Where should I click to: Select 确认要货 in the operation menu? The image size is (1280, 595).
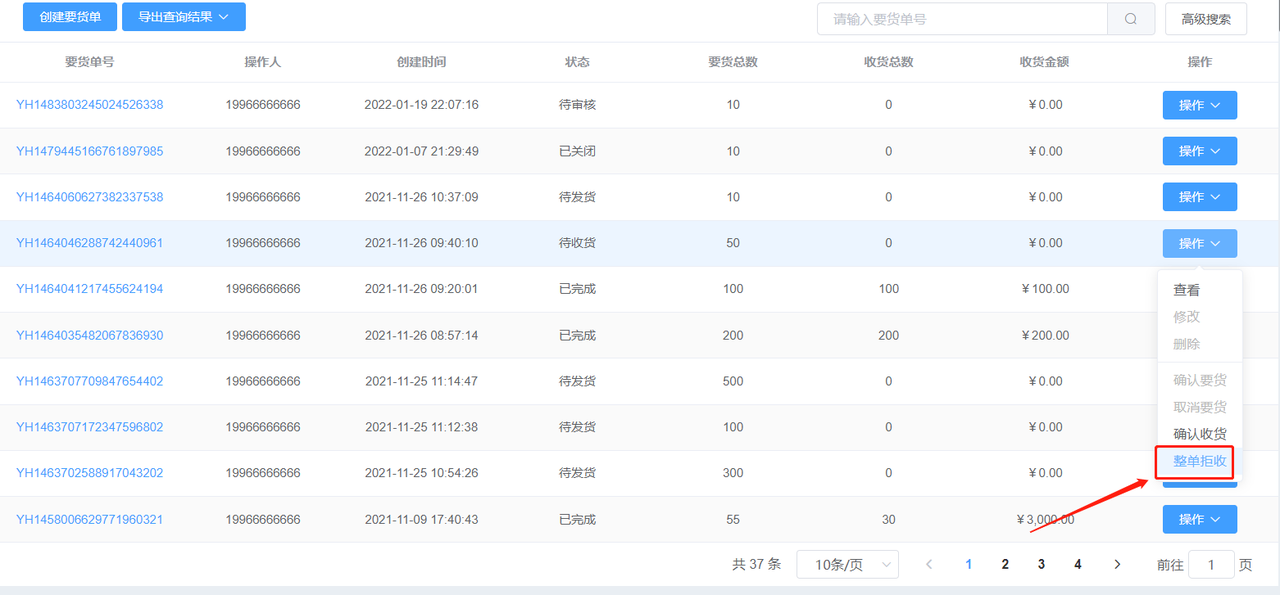click(1200, 380)
